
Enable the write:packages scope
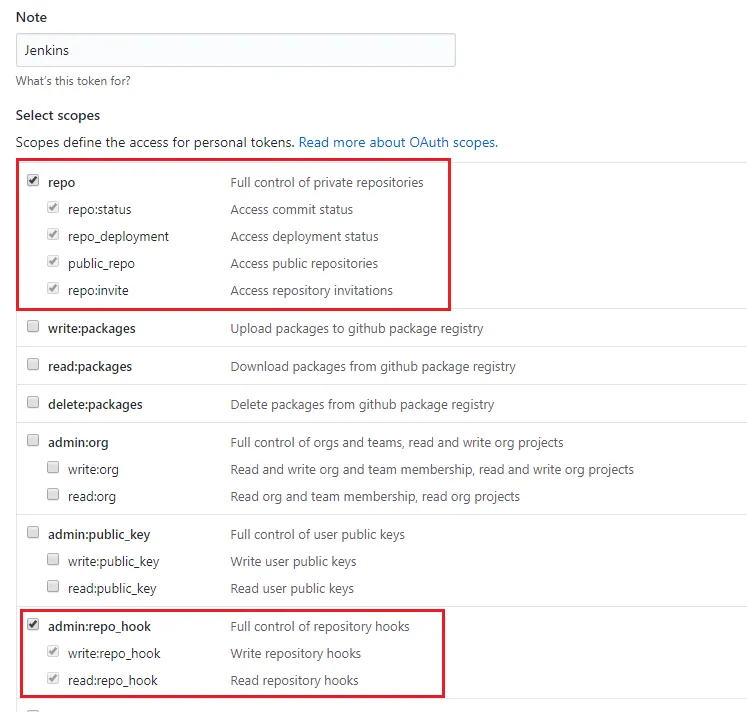click(x=33, y=327)
